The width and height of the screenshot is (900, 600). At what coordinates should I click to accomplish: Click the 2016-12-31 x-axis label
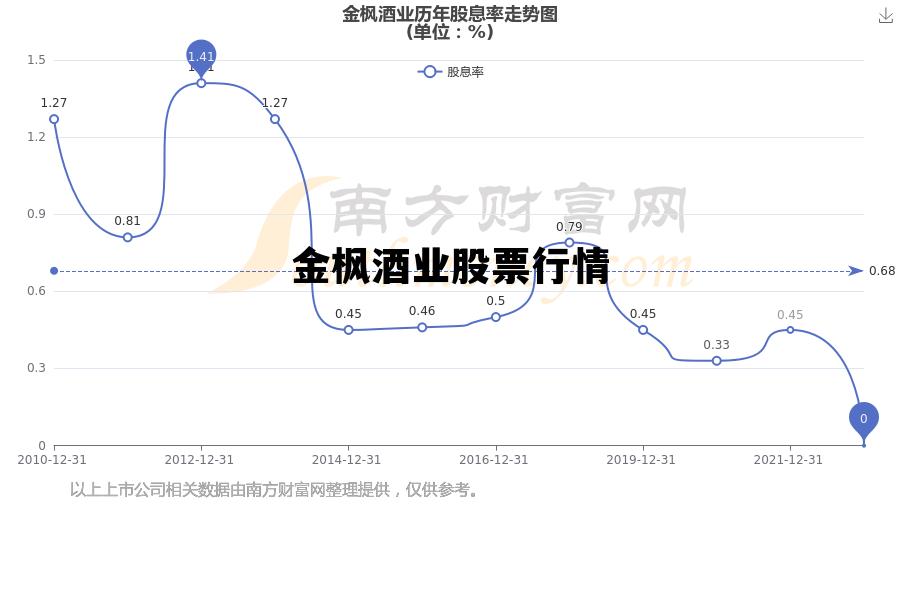pyautogui.click(x=493, y=460)
